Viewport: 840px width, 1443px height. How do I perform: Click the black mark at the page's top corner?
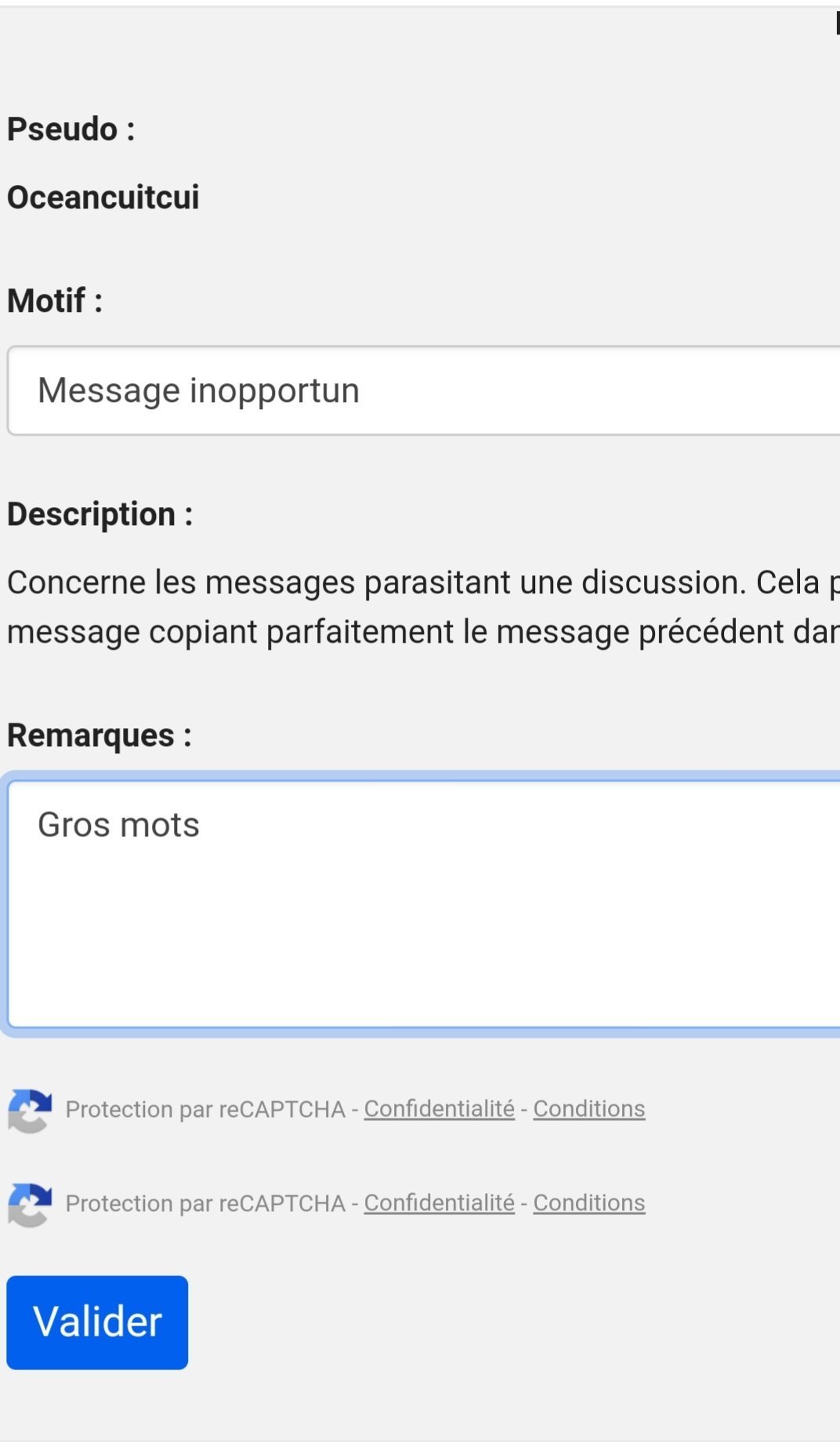[838, 23]
